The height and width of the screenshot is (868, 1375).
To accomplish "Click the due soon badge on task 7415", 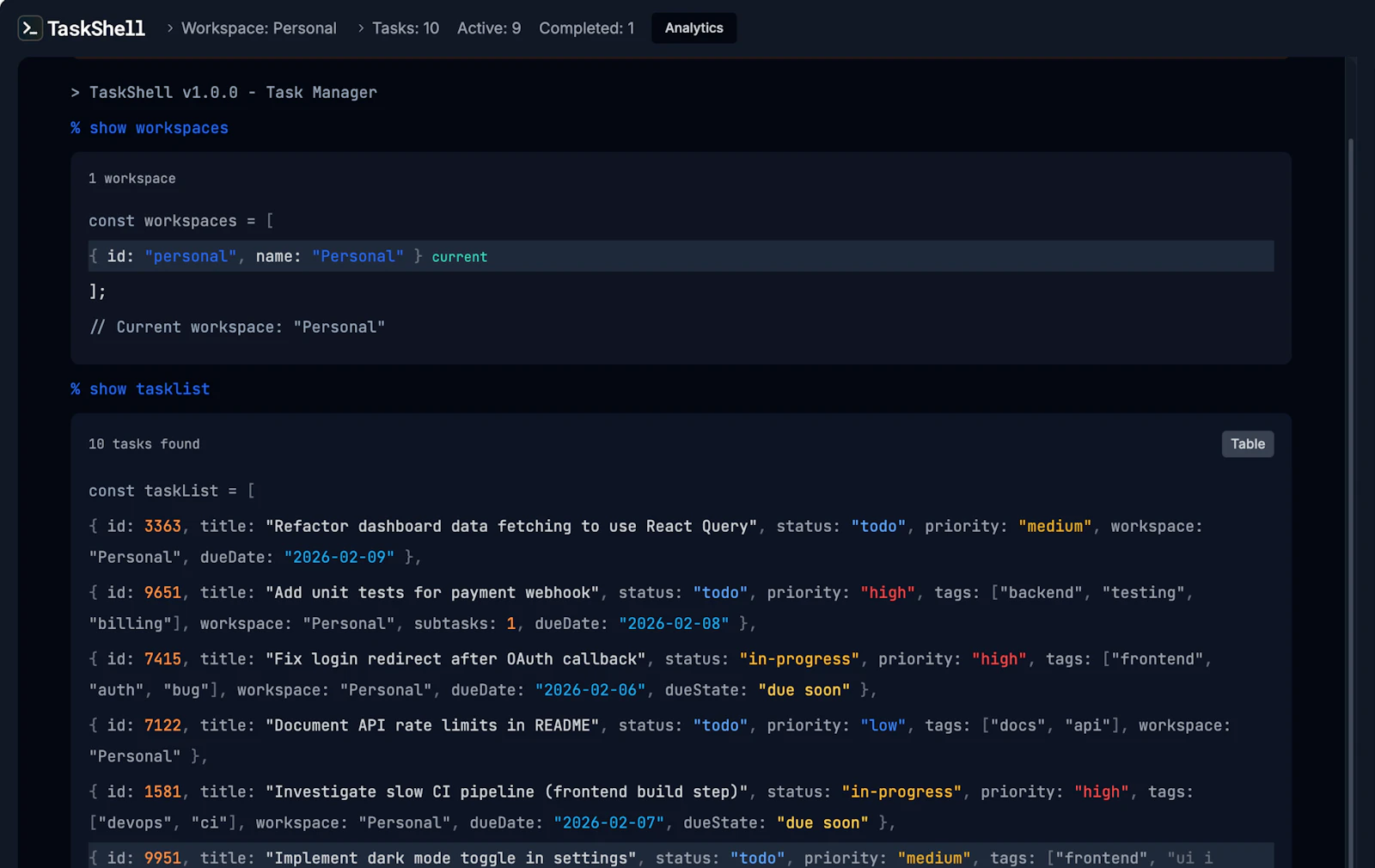I will pos(803,689).
